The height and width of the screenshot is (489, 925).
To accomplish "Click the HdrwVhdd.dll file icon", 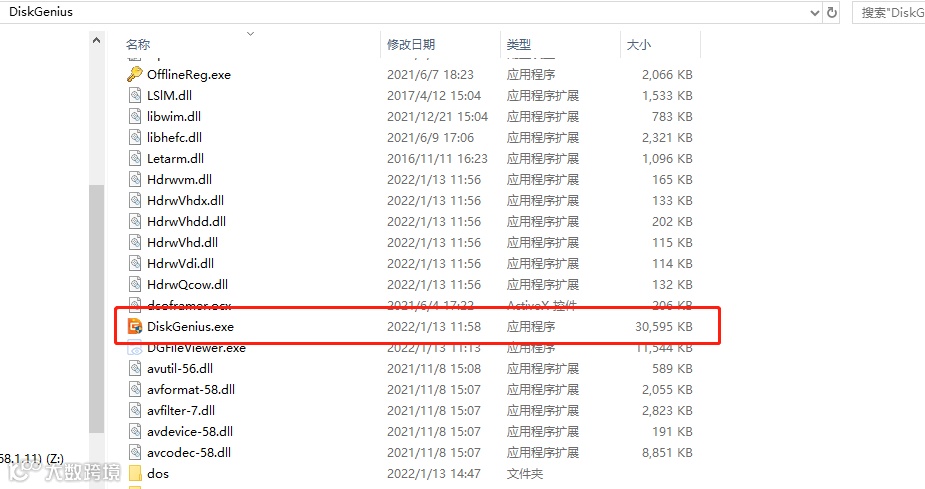I will [x=135, y=221].
